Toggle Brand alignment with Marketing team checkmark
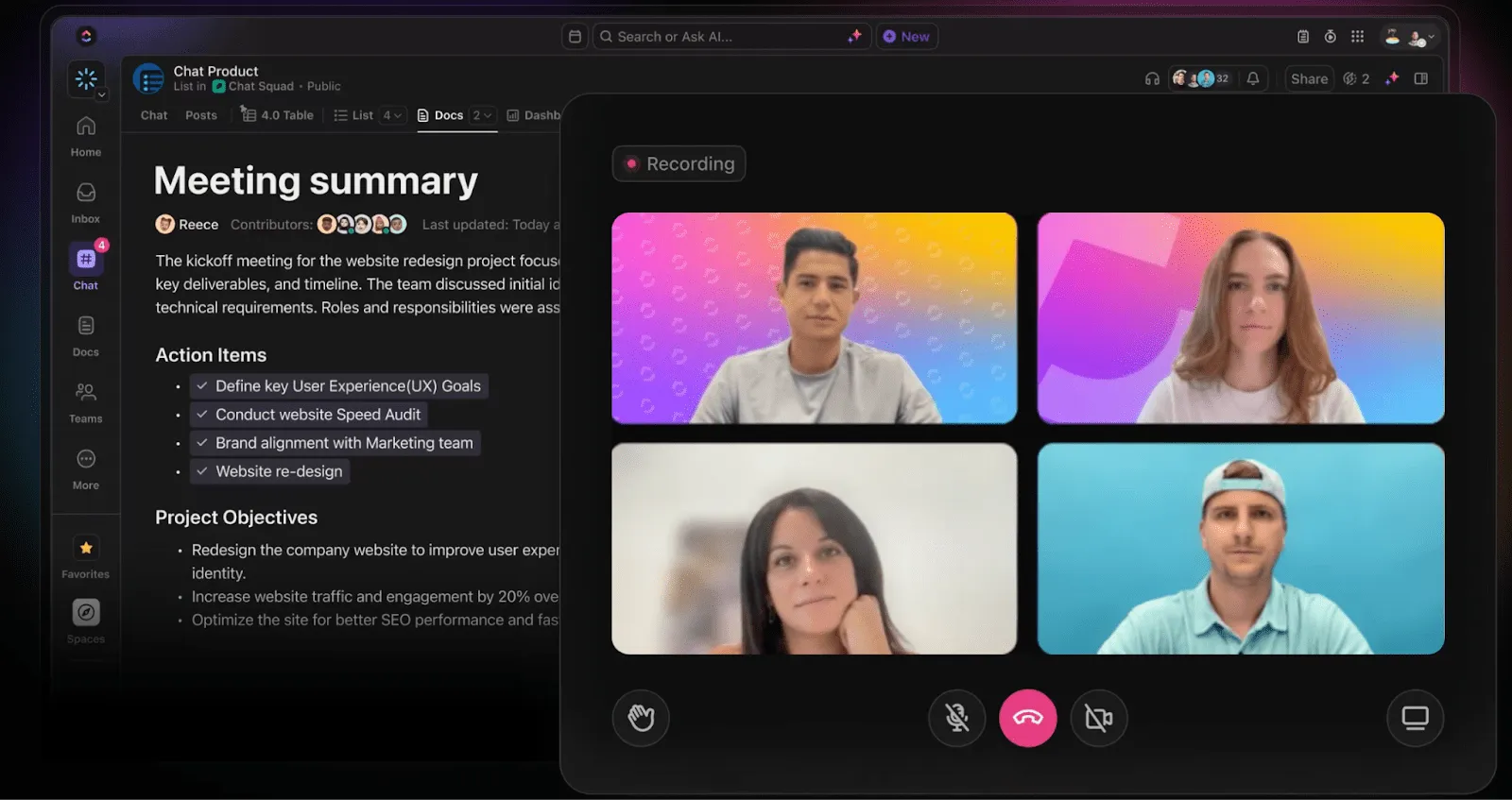The width and height of the screenshot is (1512, 800). click(202, 443)
